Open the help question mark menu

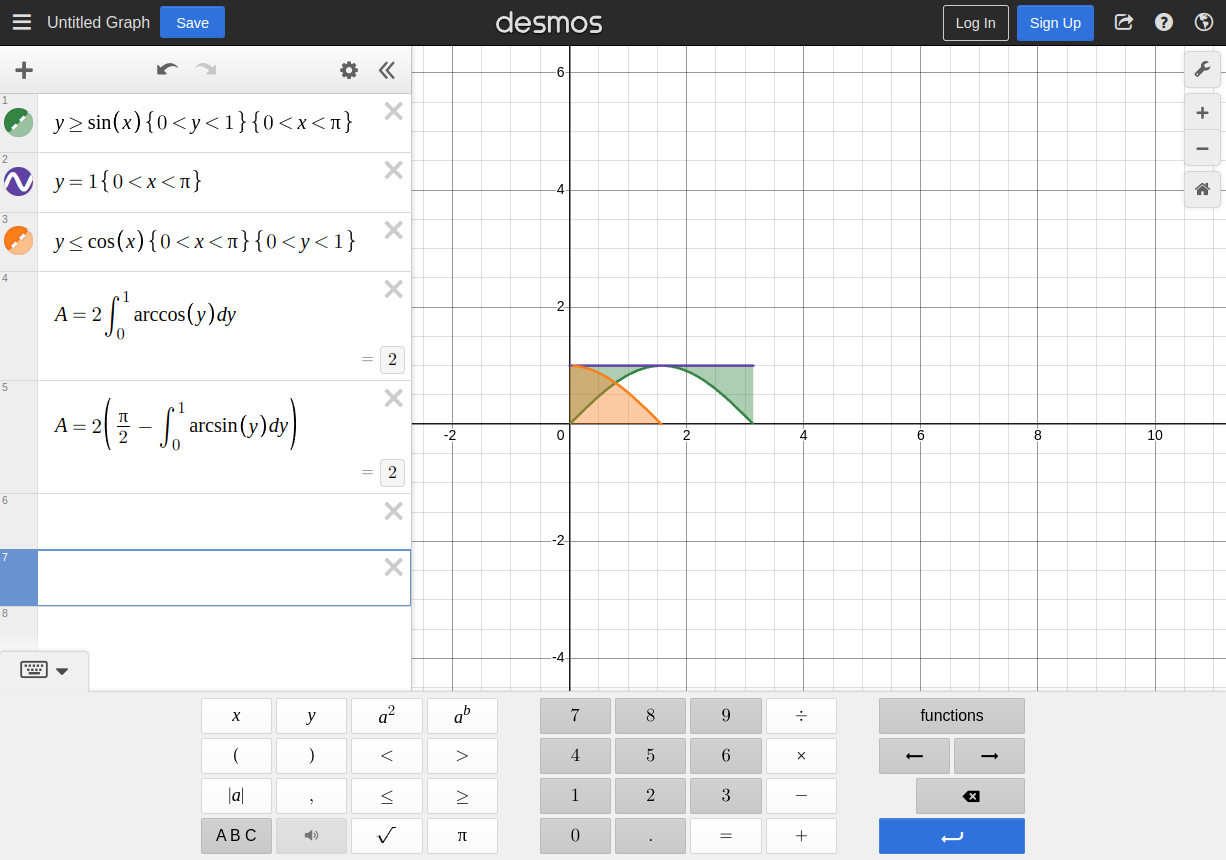(x=1163, y=22)
